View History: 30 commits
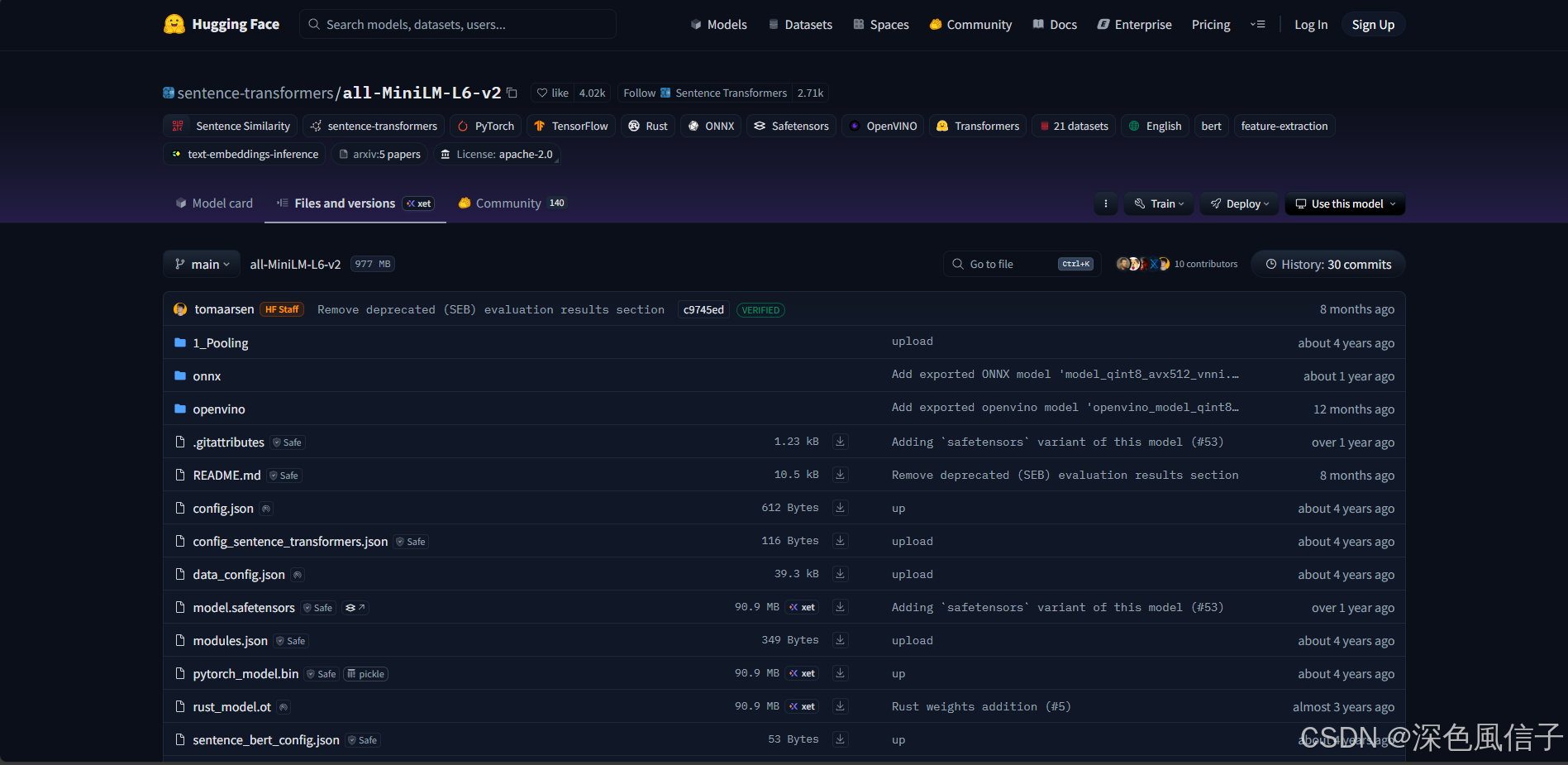This screenshot has height=765, width=1568. (1328, 264)
